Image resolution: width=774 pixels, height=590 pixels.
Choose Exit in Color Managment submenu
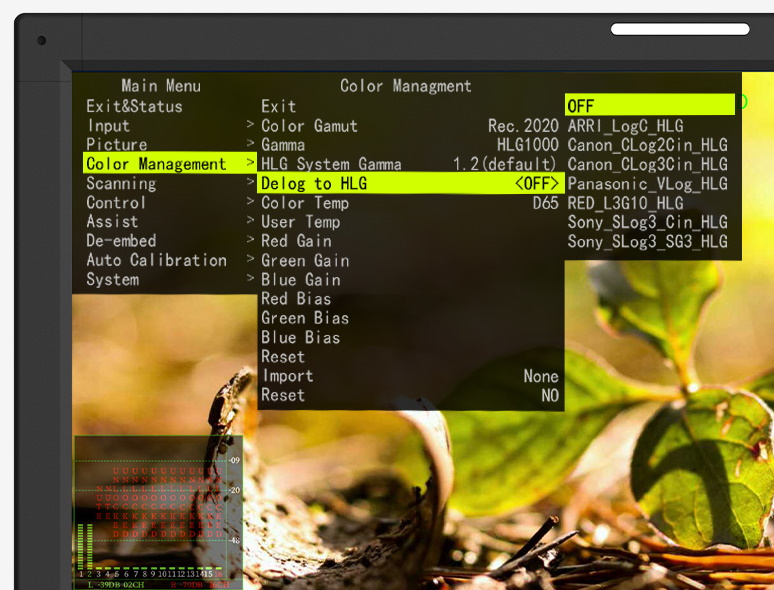(278, 107)
